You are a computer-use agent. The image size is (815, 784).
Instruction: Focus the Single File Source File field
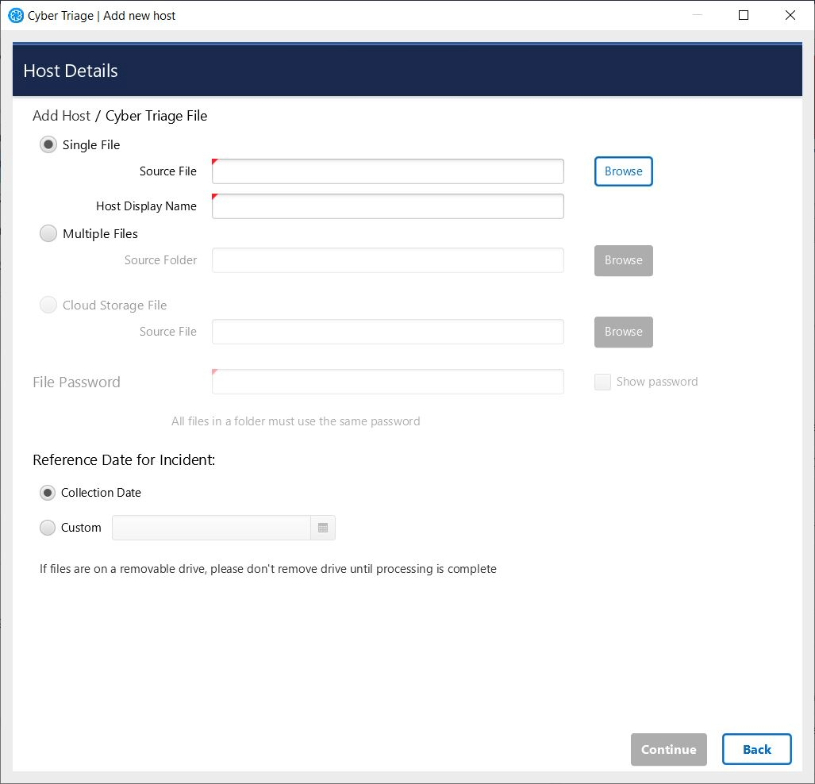pyautogui.click(x=388, y=171)
